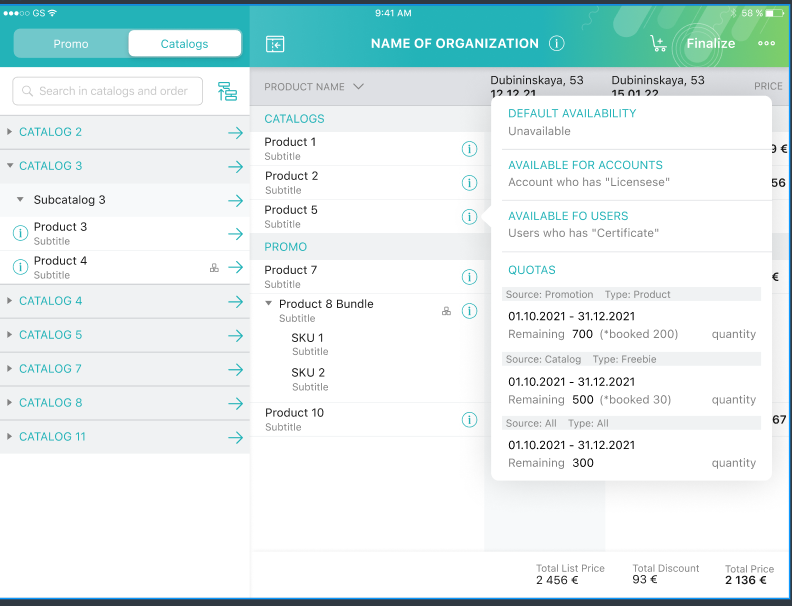
Task: Select the Catalogs tab
Action: (185, 44)
